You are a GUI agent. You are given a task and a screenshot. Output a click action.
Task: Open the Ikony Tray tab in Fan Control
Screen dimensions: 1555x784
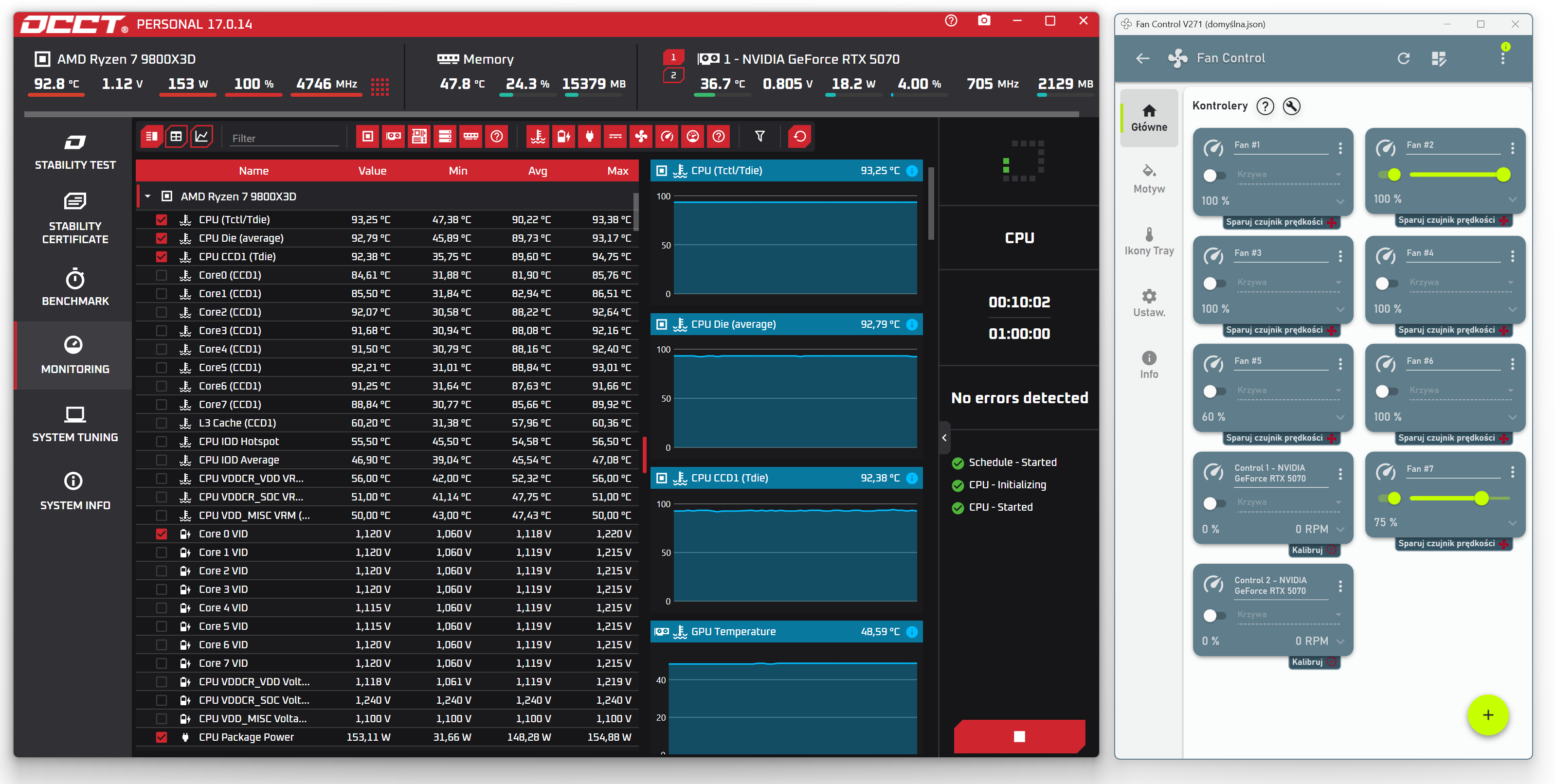pyautogui.click(x=1149, y=241)
